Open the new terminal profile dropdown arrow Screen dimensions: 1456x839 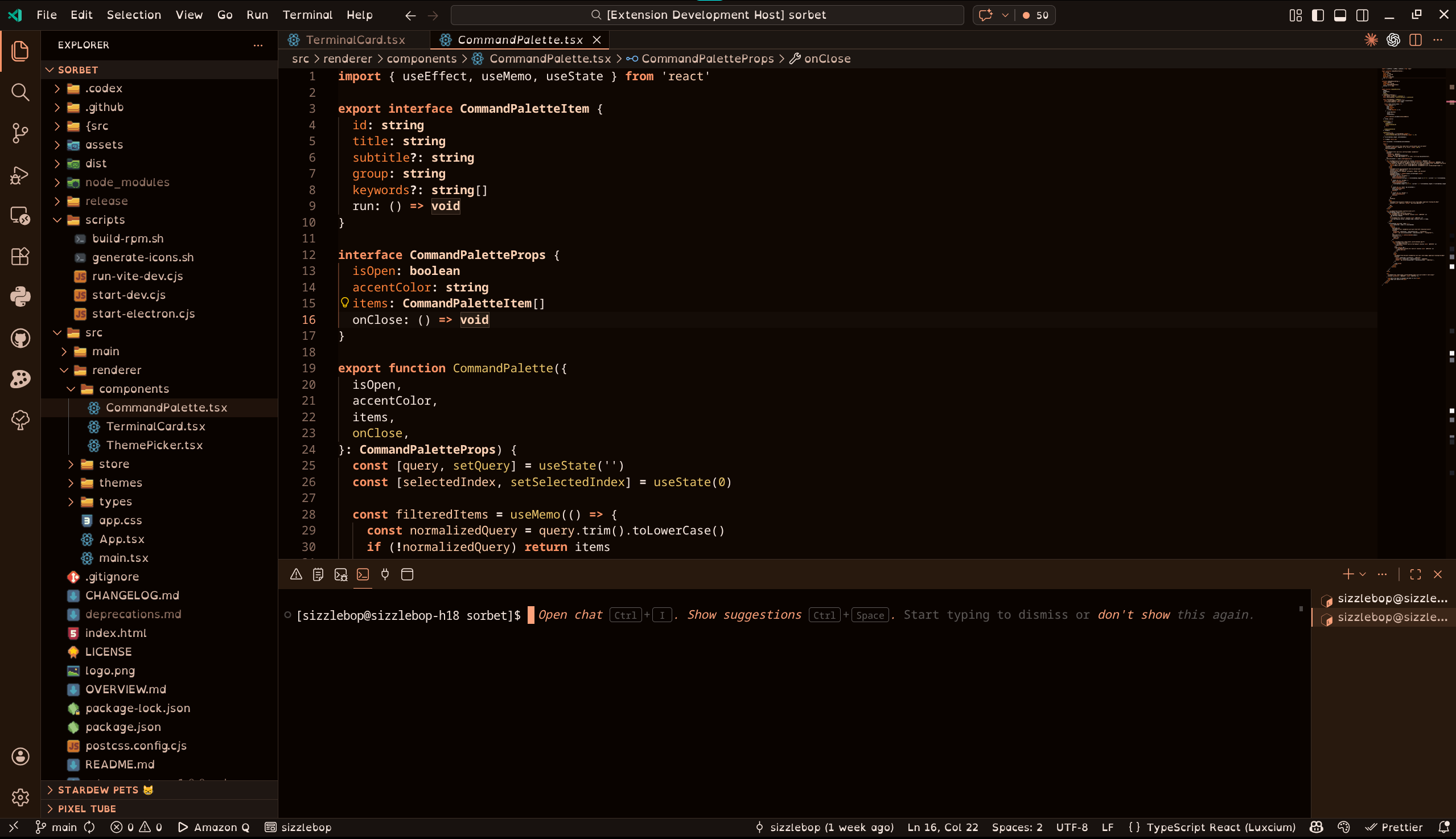pos(1363,574)
